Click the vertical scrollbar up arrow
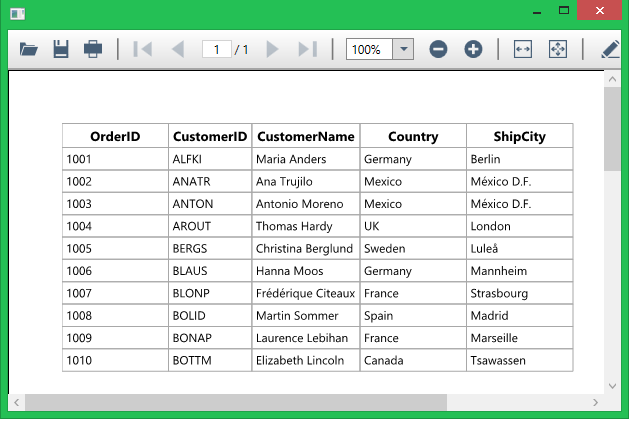This screenshot has height=421, width=629. point(612,79)
